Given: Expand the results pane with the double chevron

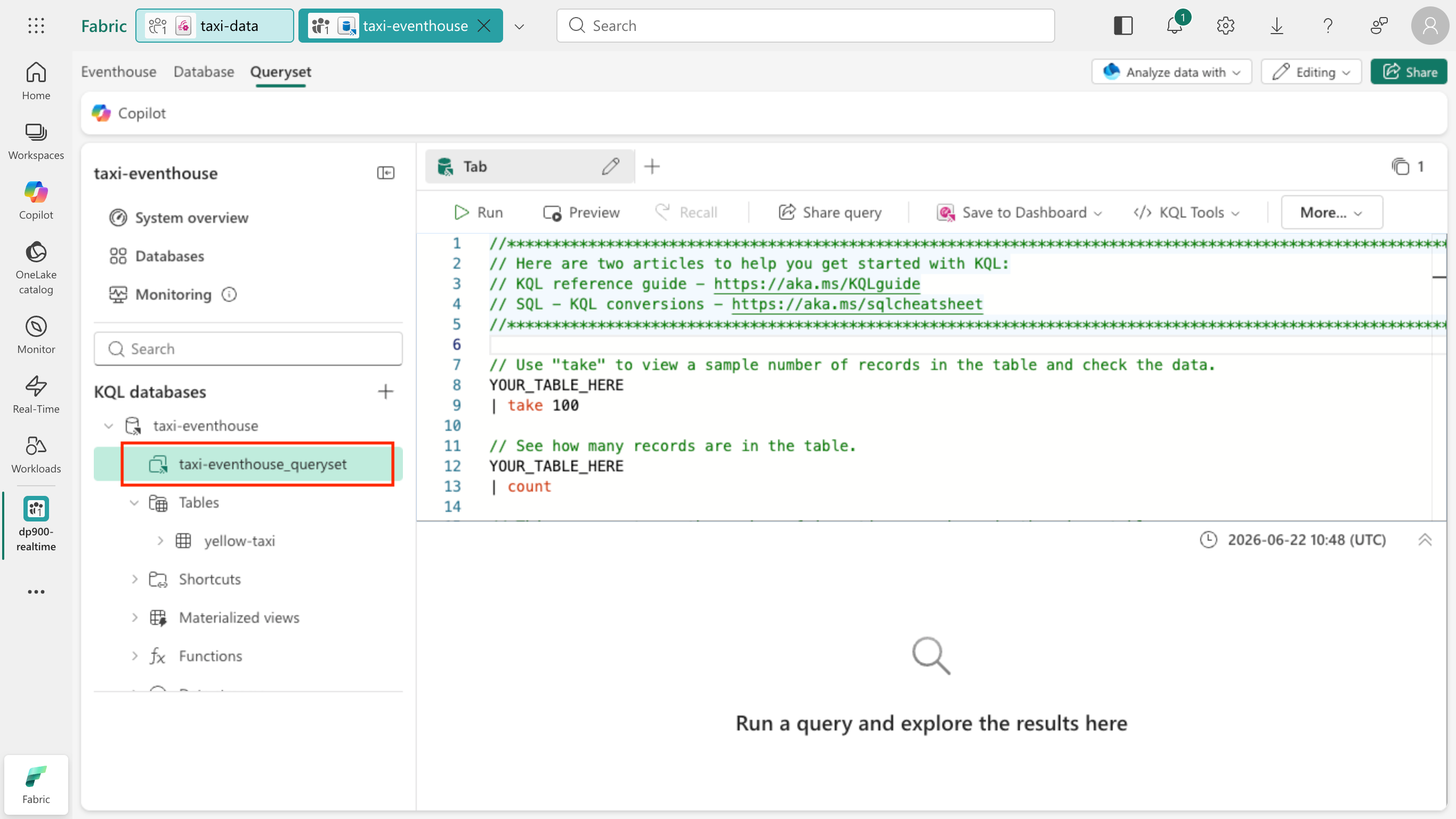Looking at the screenshot, I should coord(1425,540).
